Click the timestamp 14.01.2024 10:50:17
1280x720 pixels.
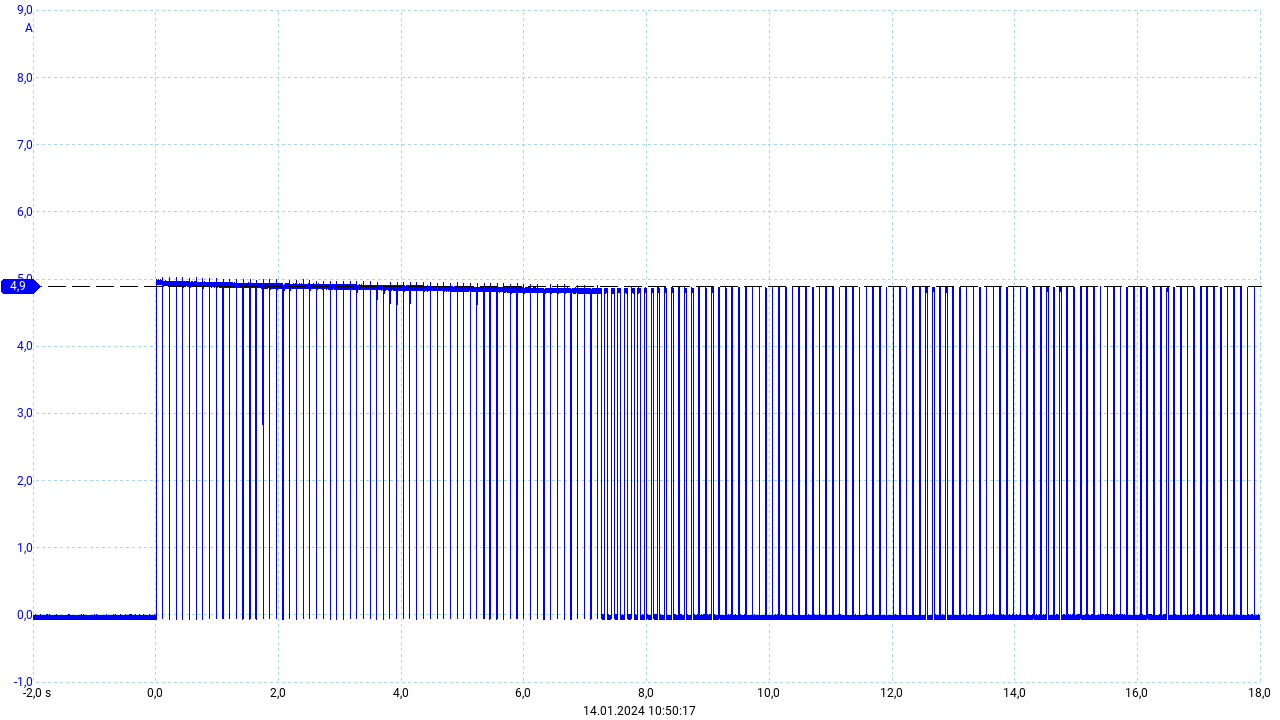click(640, 711)
